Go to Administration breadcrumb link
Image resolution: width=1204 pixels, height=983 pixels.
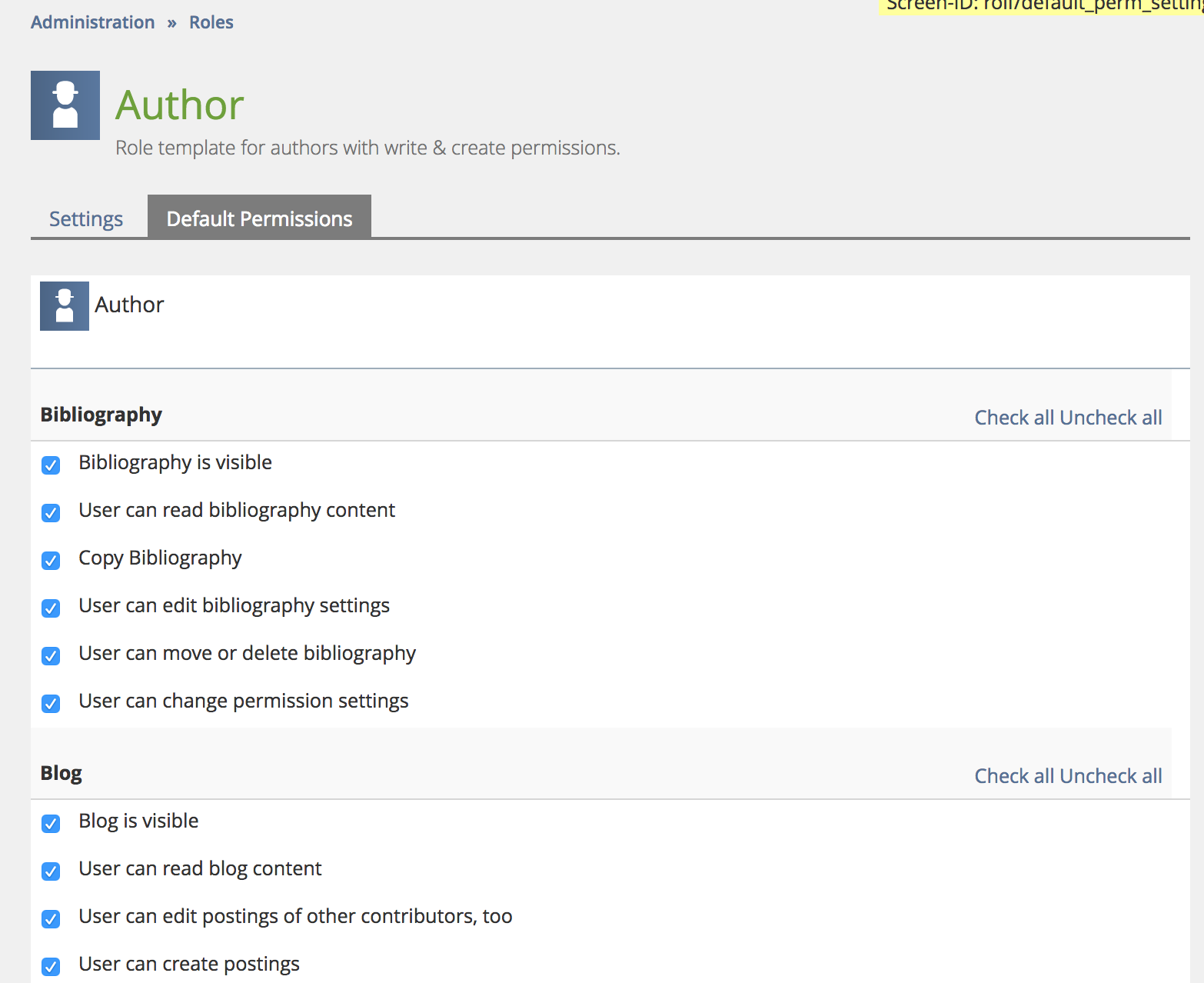tap(92, 22)
